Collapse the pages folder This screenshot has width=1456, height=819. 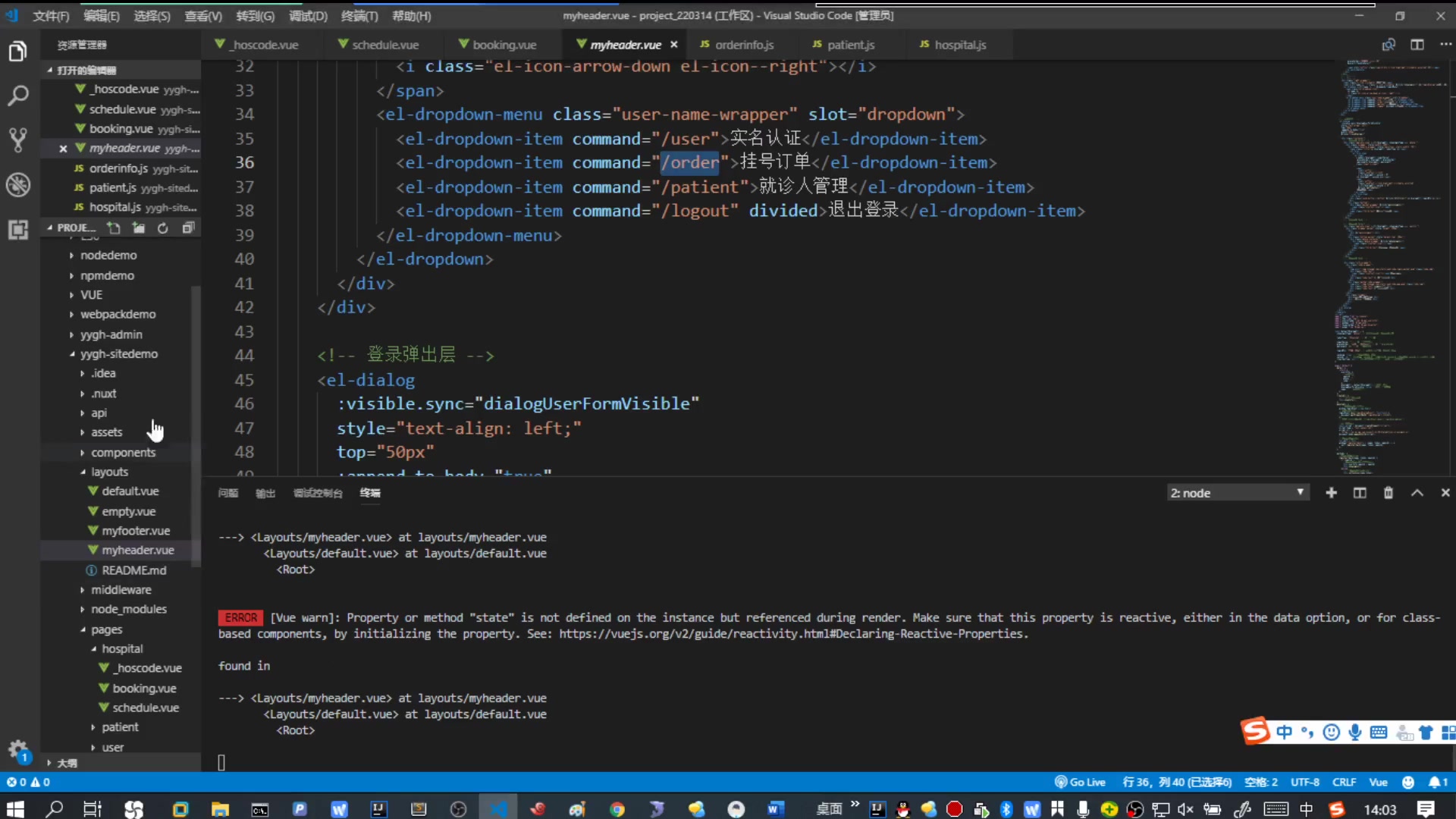point(106,629)
